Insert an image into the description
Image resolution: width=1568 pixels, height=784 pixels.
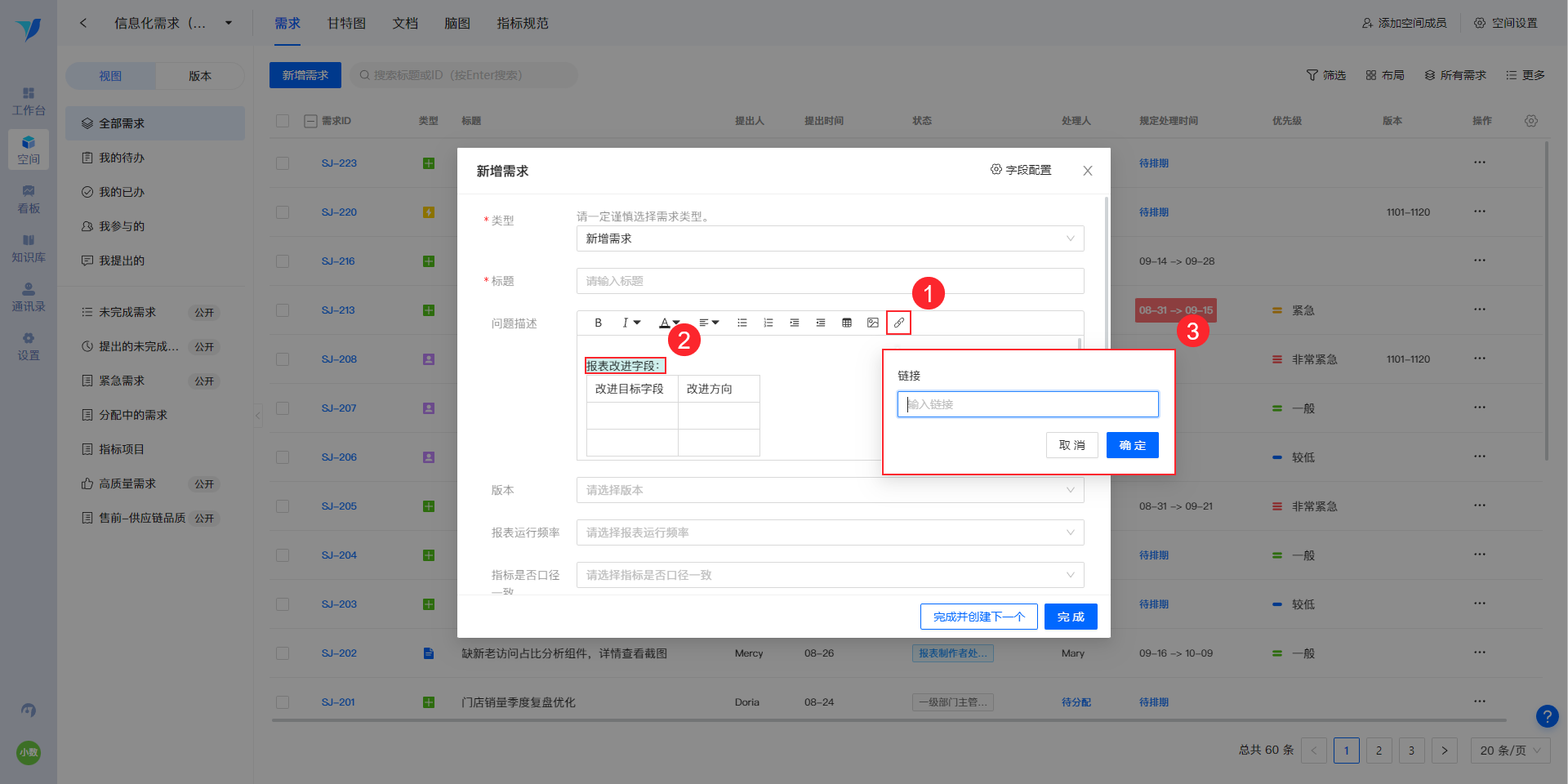tap(873, 323)
